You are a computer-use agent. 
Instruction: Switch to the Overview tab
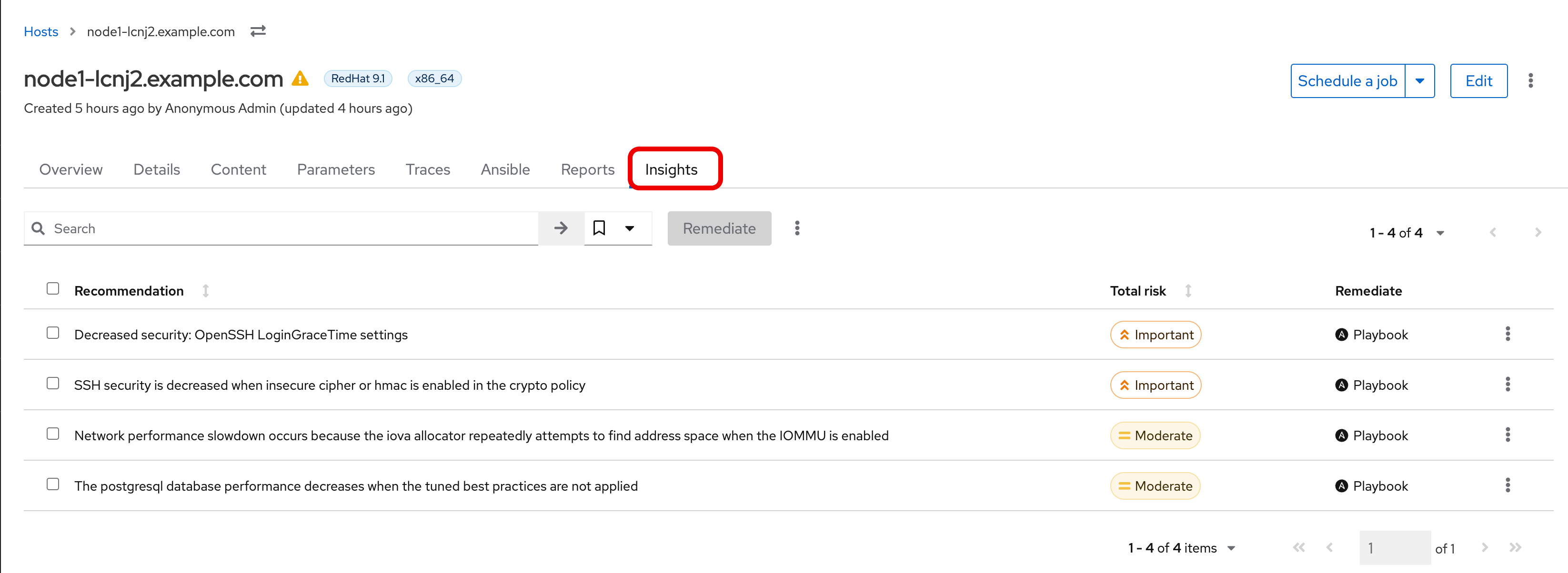coord(70,170)
